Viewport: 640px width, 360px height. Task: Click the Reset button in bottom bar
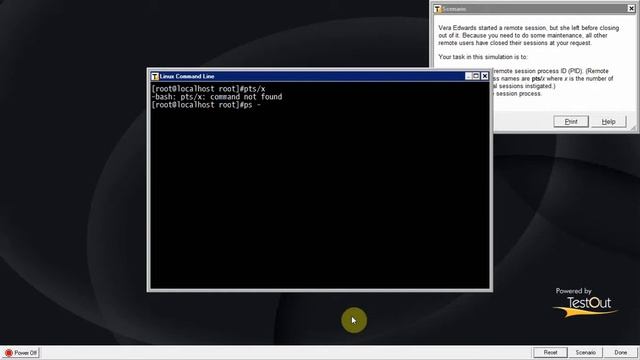tap(550, 352)
